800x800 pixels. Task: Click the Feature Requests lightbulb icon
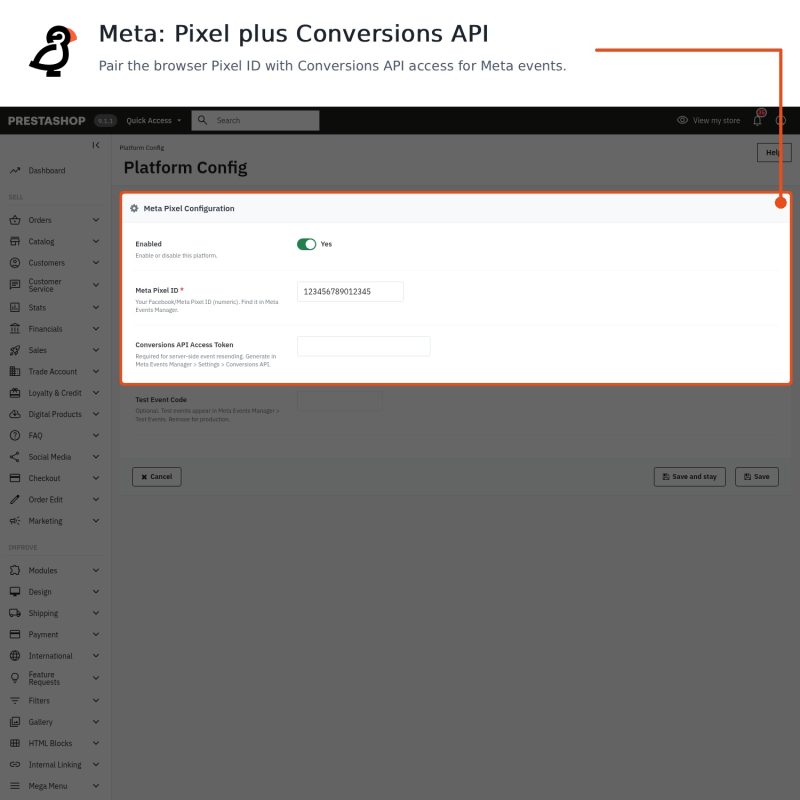point(15,678)
